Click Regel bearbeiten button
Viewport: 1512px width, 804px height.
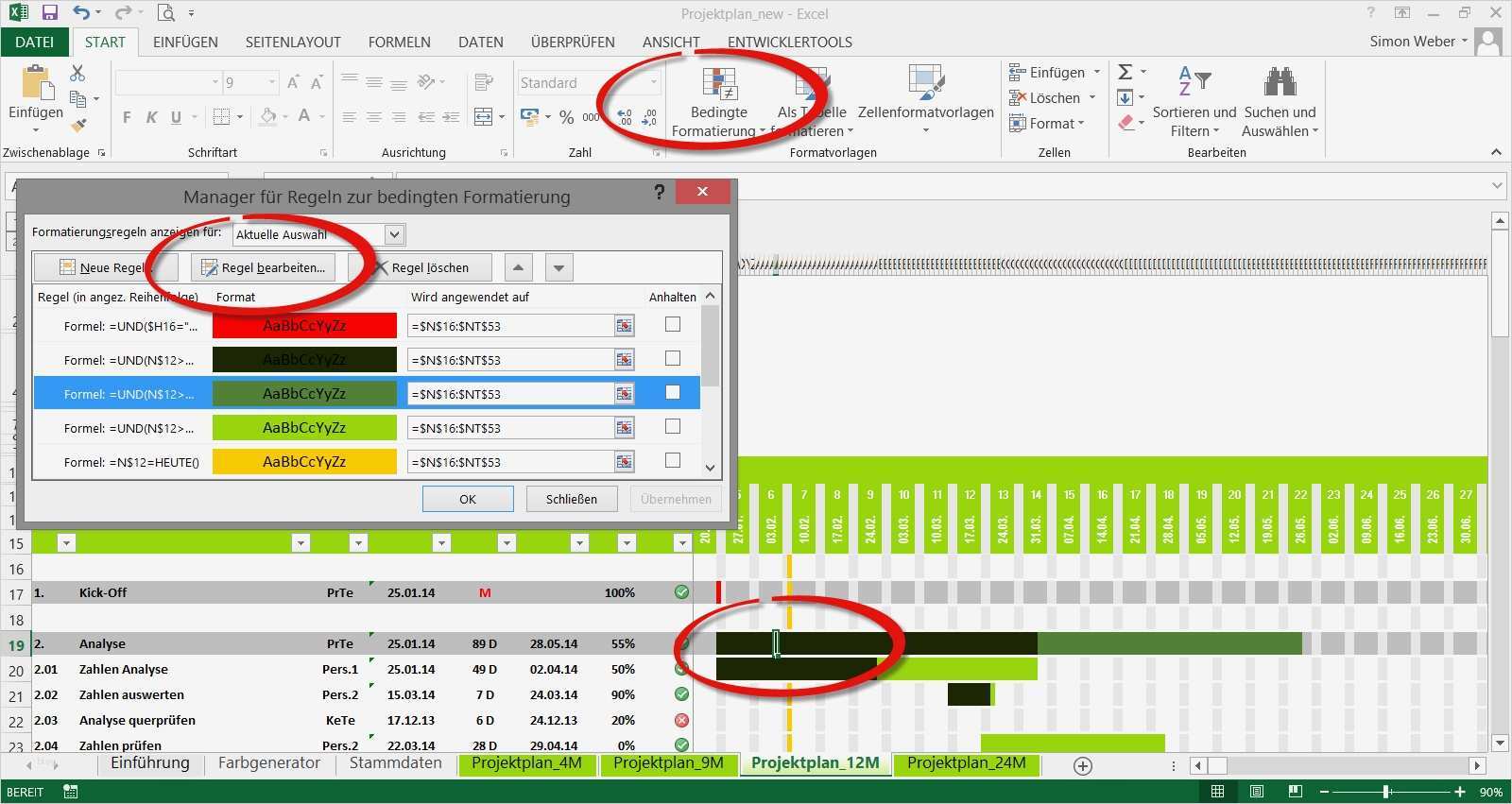[x=264, y=267]
